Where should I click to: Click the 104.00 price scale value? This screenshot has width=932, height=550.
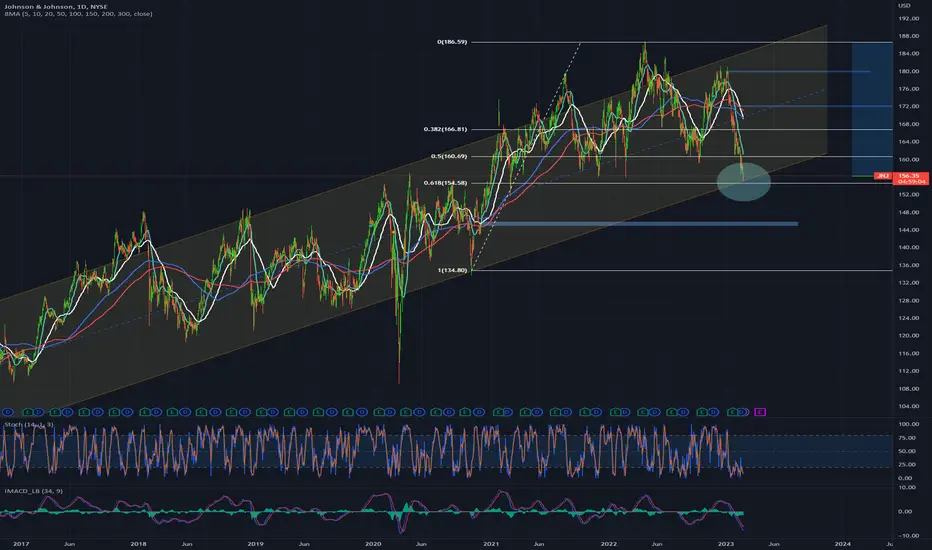[x=909, y=406]
